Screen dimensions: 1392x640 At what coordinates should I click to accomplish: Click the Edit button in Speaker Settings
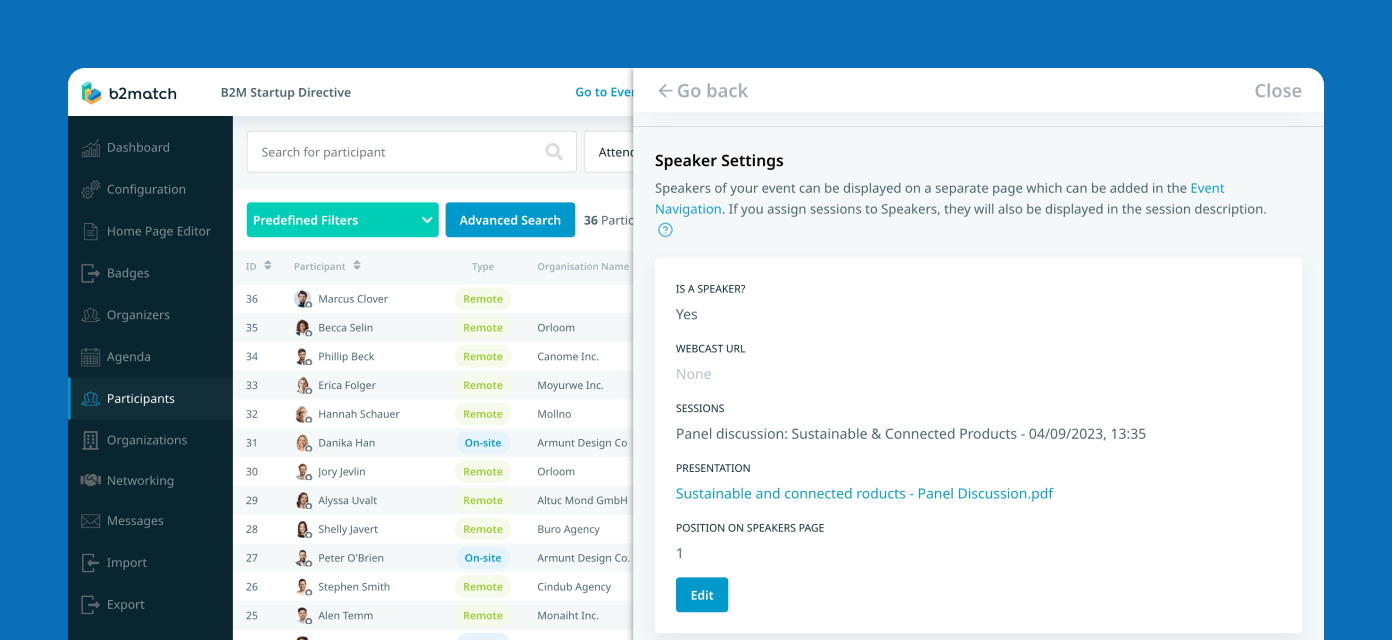click(702, 595)
